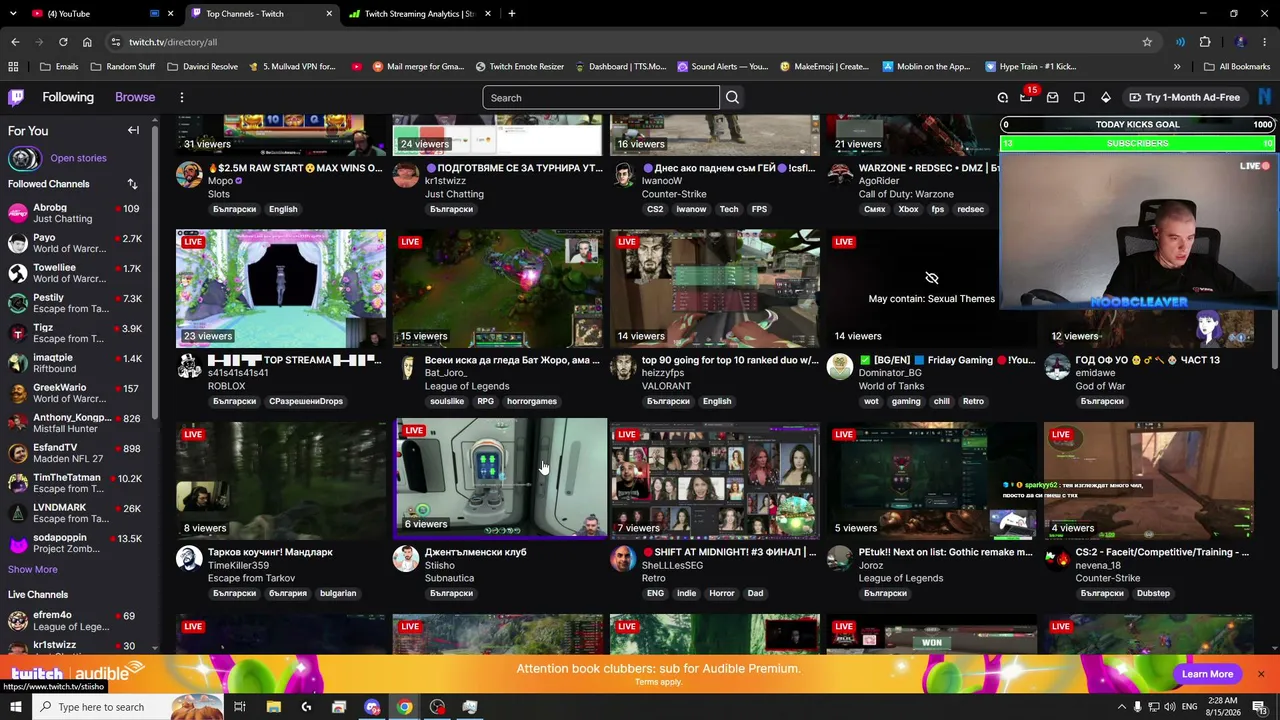Click the Twitch logo home icon
The width and height of the screenshot is (1280, 720).
pos(16,97)
